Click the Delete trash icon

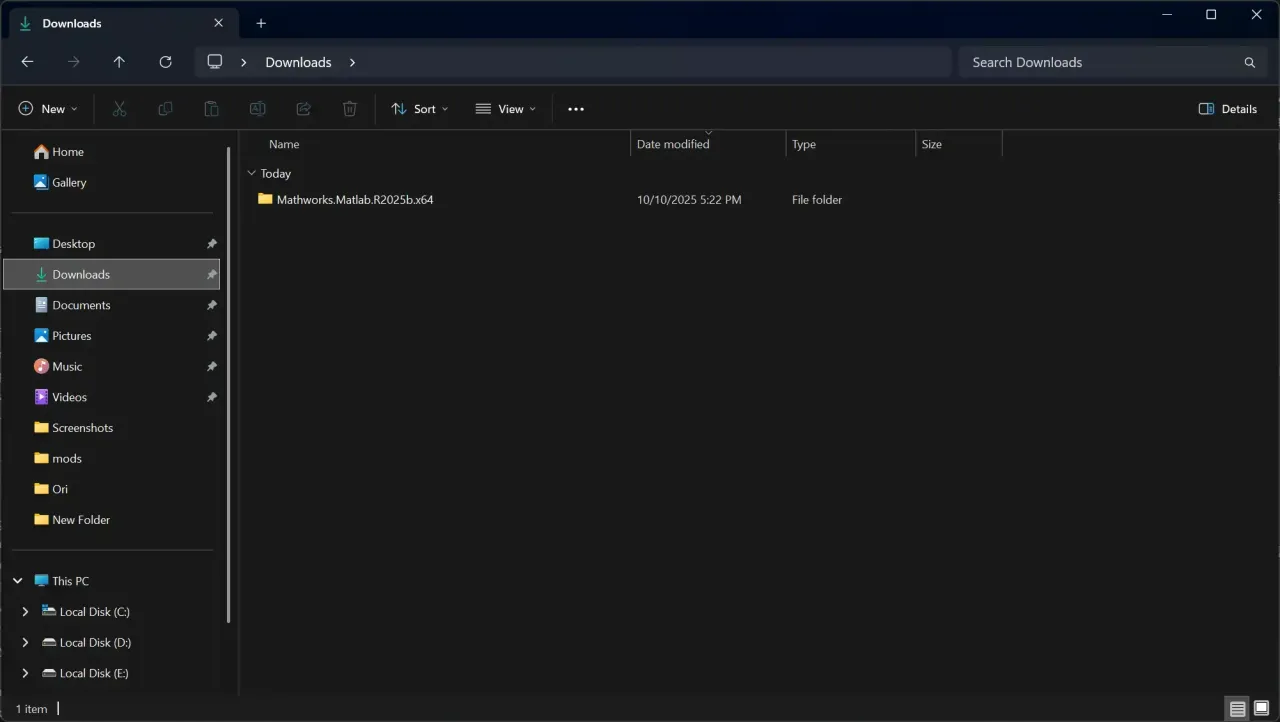click(349, 109)
